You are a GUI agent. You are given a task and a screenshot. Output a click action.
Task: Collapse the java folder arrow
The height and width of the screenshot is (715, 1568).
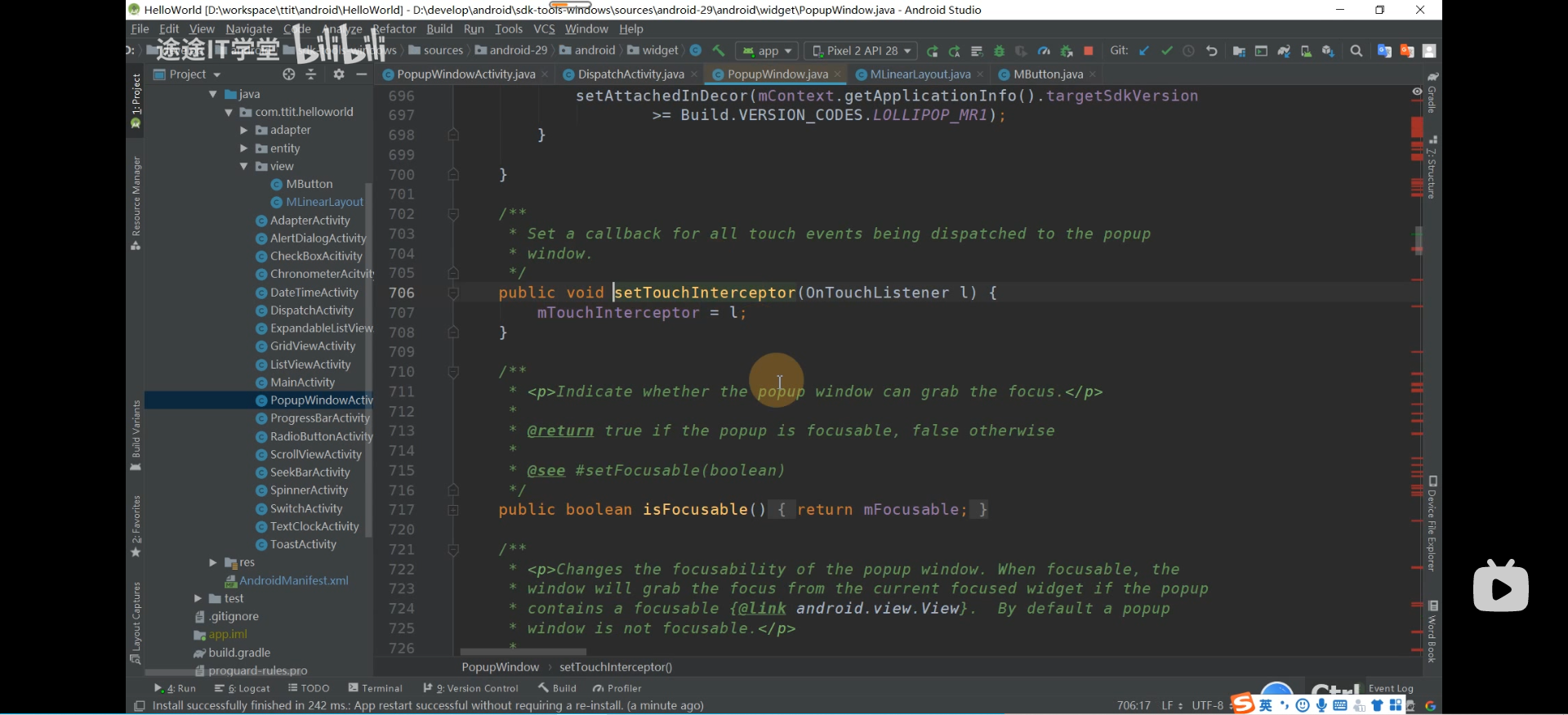pos(213,94)
